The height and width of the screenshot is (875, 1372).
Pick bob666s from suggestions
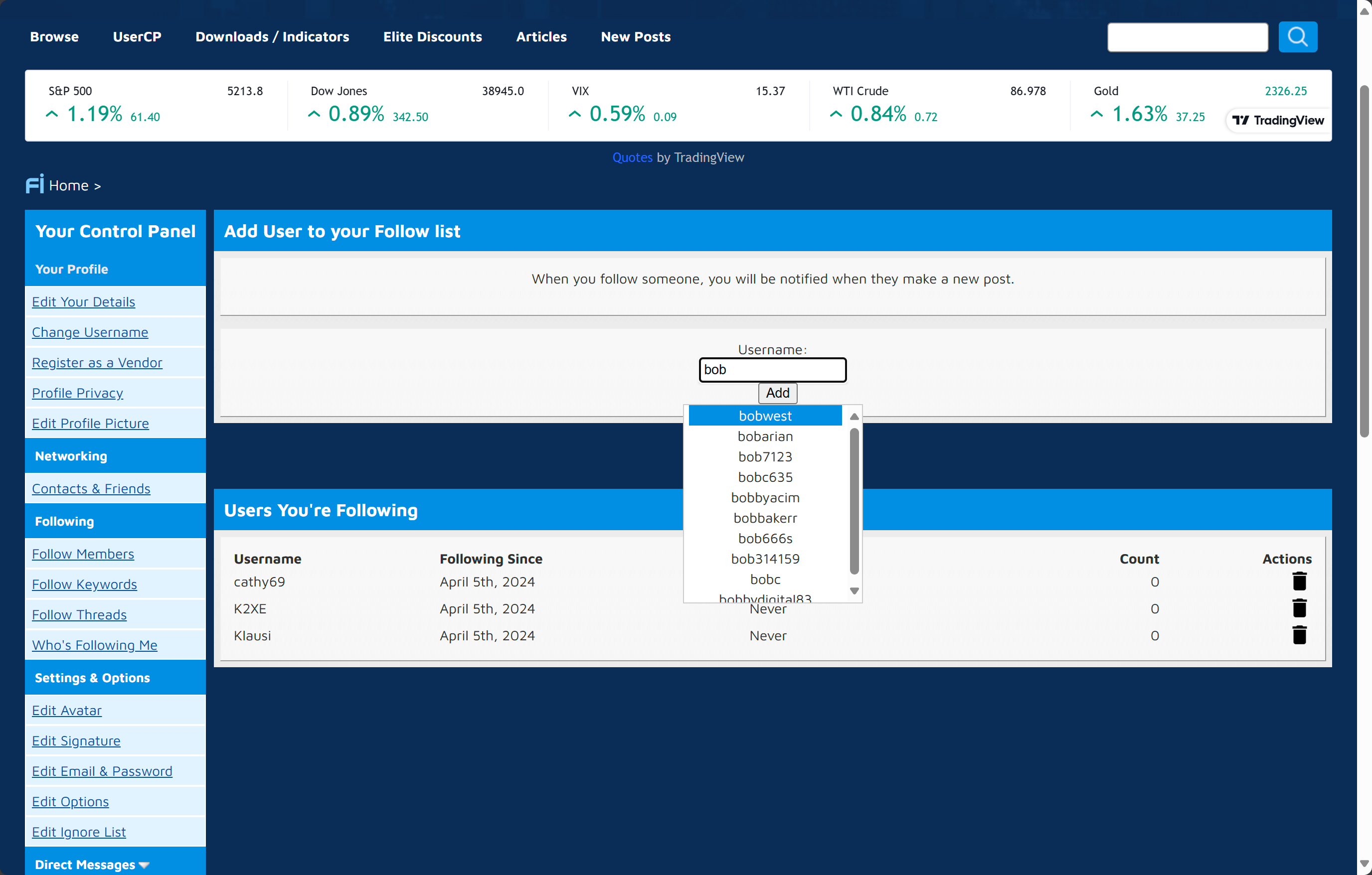pos(765,538)
